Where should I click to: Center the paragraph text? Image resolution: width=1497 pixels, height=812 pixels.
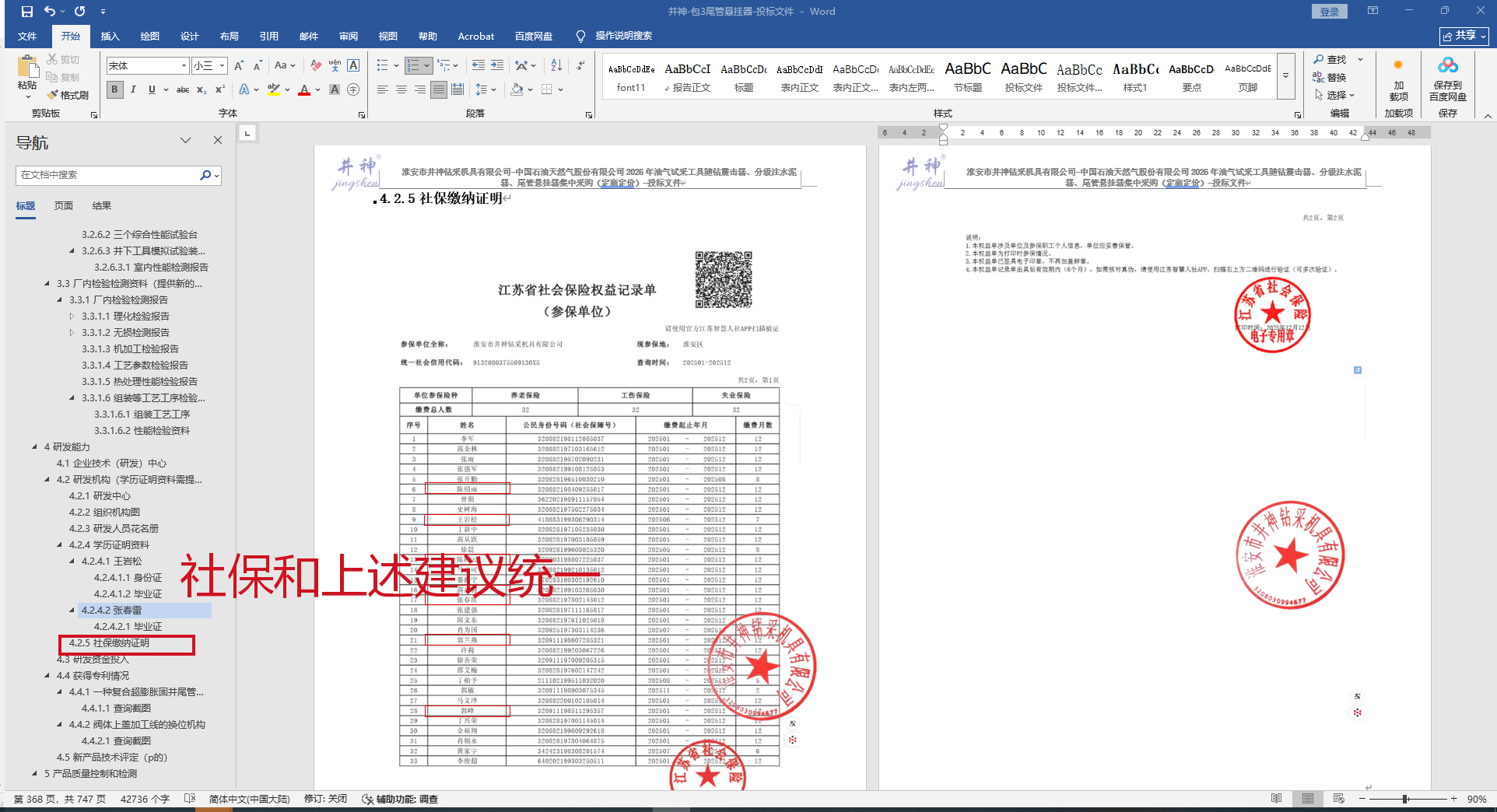point(401,89)
